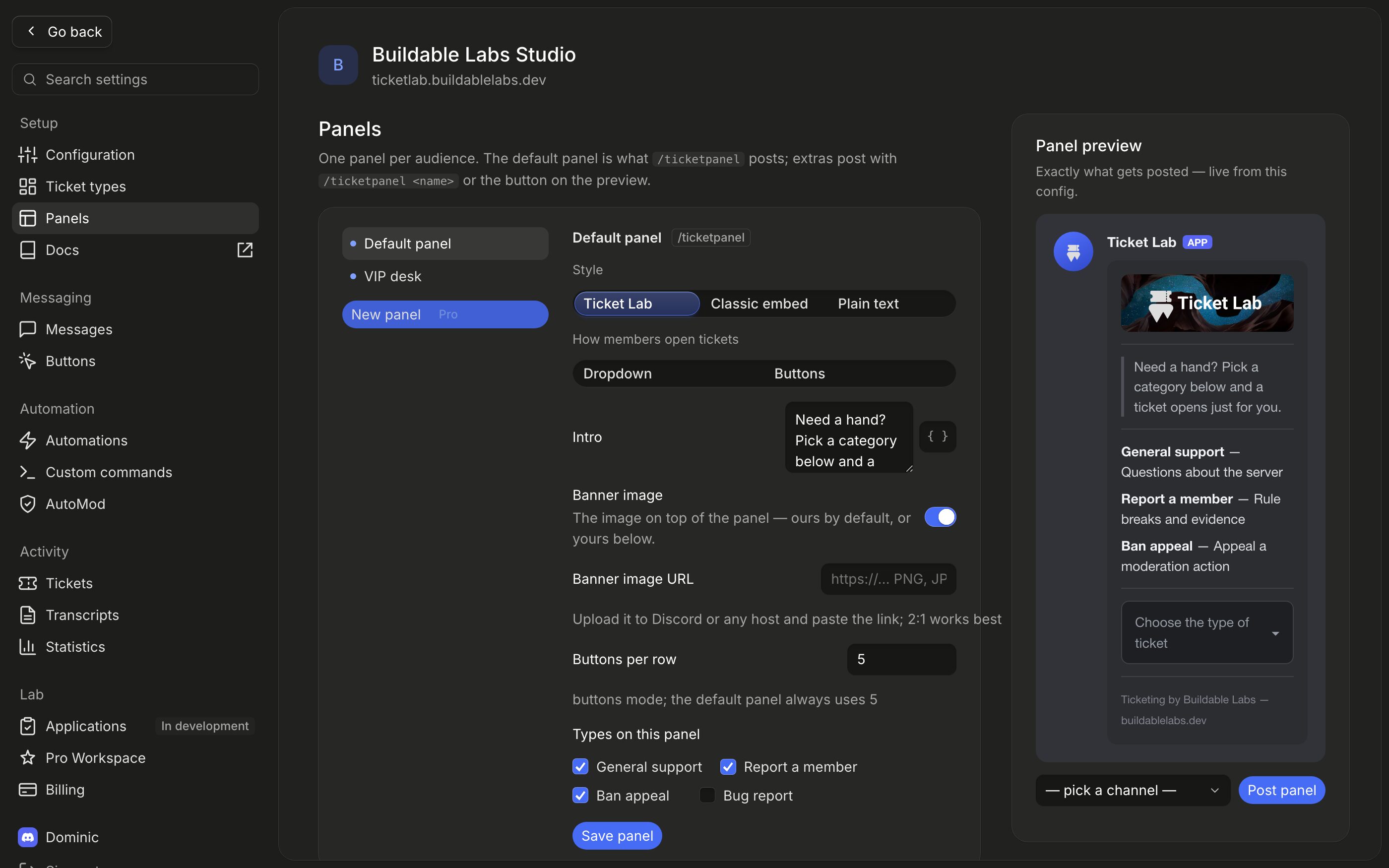The width and height of the screenshot is (1389, 868).
Task: Click the Banner image URL field
Action: pyautogui.click(x=888, y=579)
